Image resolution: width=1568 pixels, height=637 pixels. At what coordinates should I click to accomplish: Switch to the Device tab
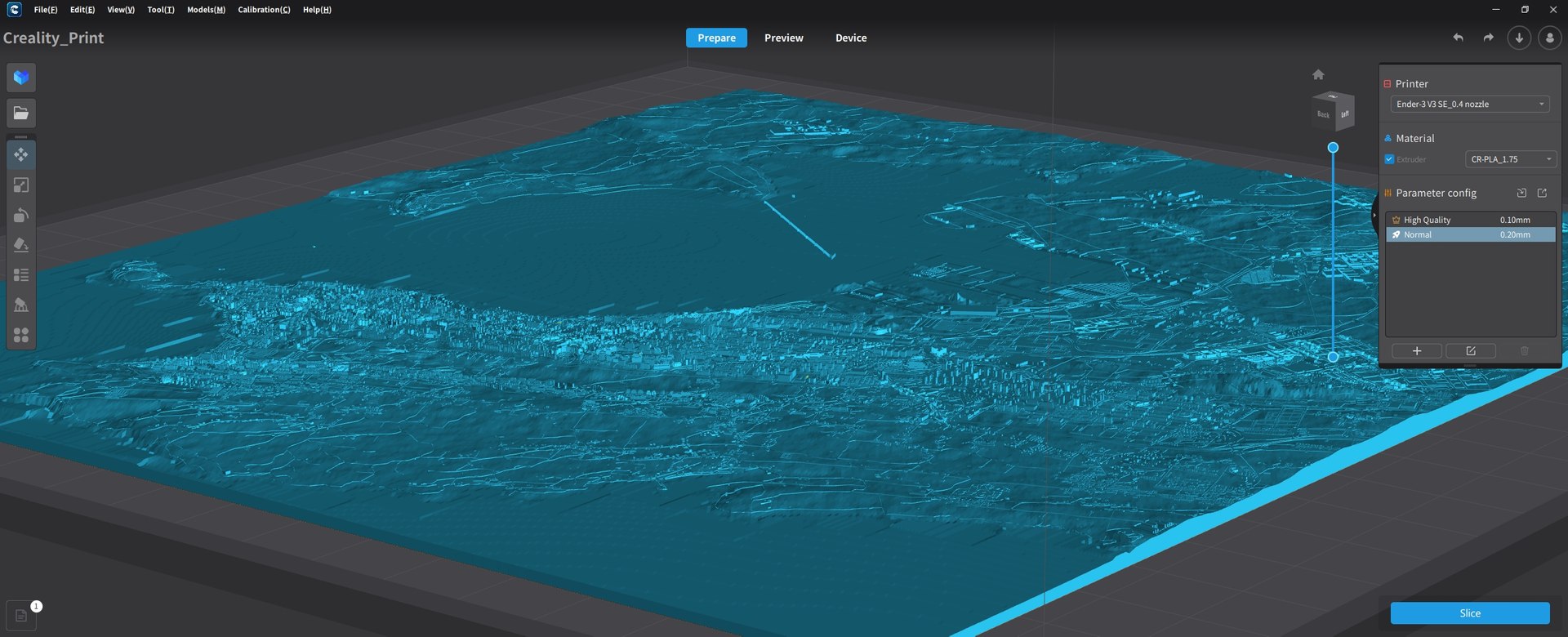[x=851, y=38]
